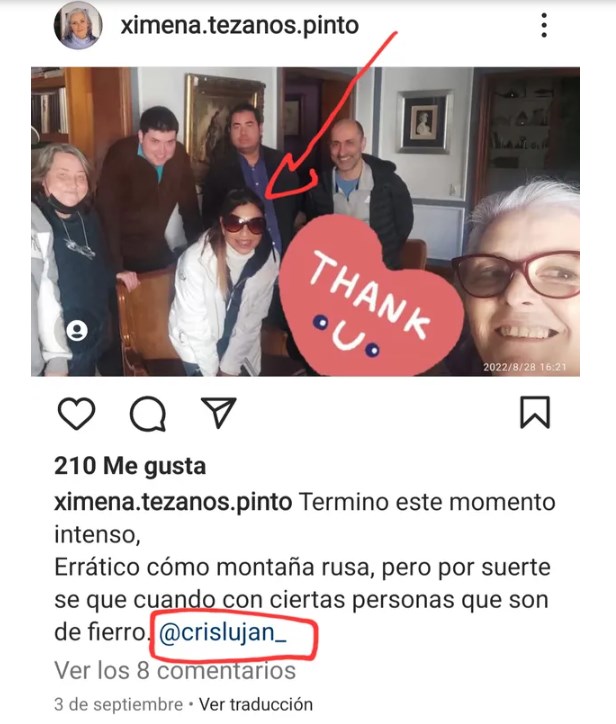The height and width of the screenshot is (724, 616).
Task: Open the @crislujan_ mention
Action: click(223, 633)
